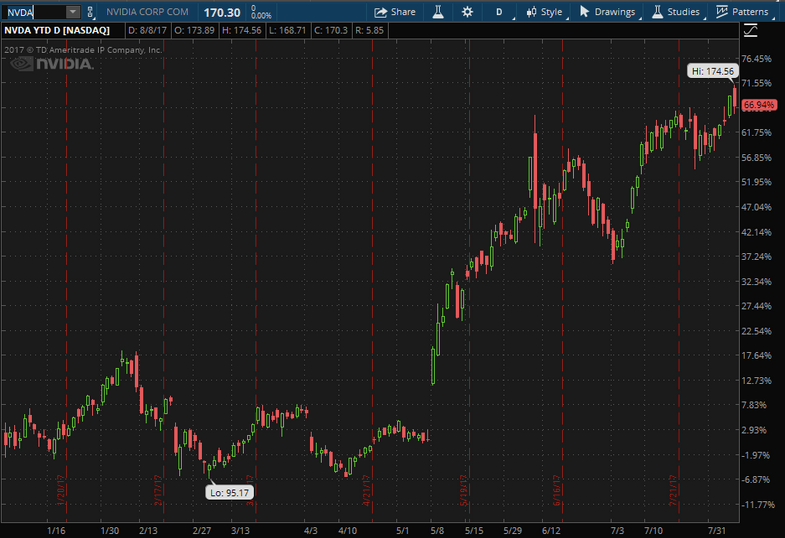
Task: Click the chart scale icon above price axis
Action: [x=750, y=31]
